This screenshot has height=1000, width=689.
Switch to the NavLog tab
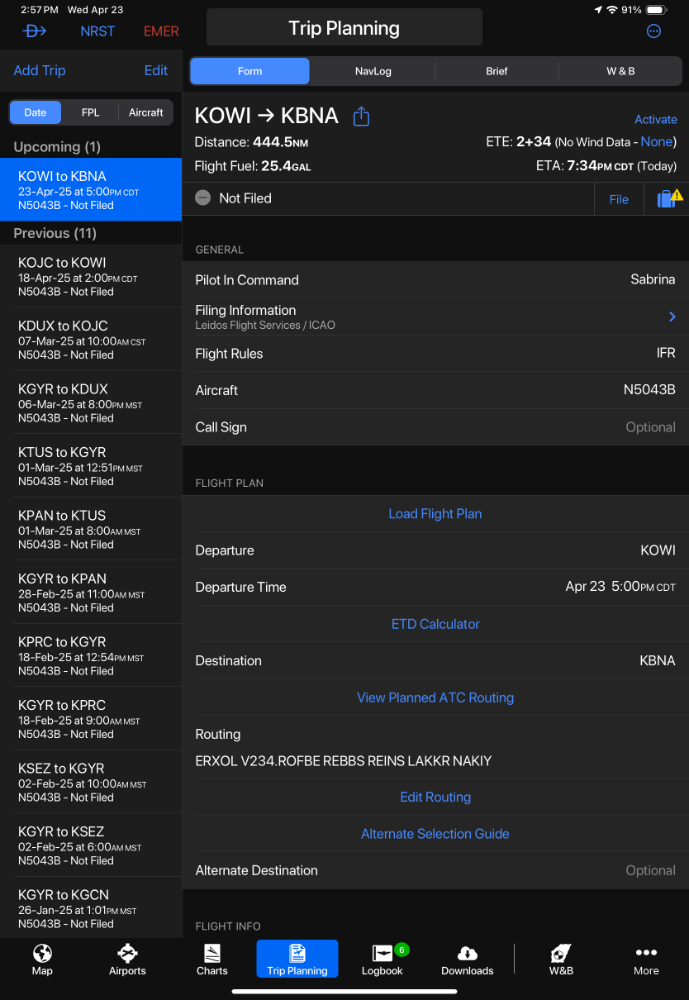click(373, 71)
